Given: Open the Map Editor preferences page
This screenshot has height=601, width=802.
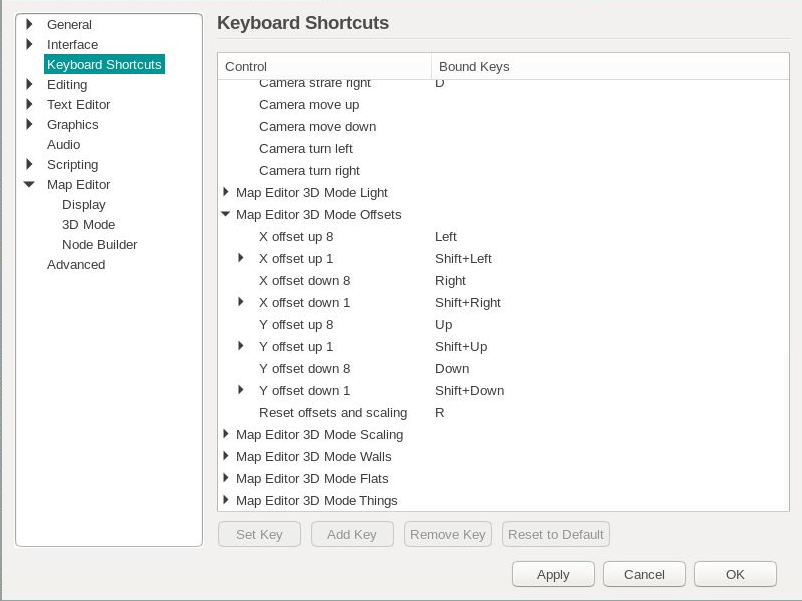Looking at the screenshot, I should coord(78,184).
